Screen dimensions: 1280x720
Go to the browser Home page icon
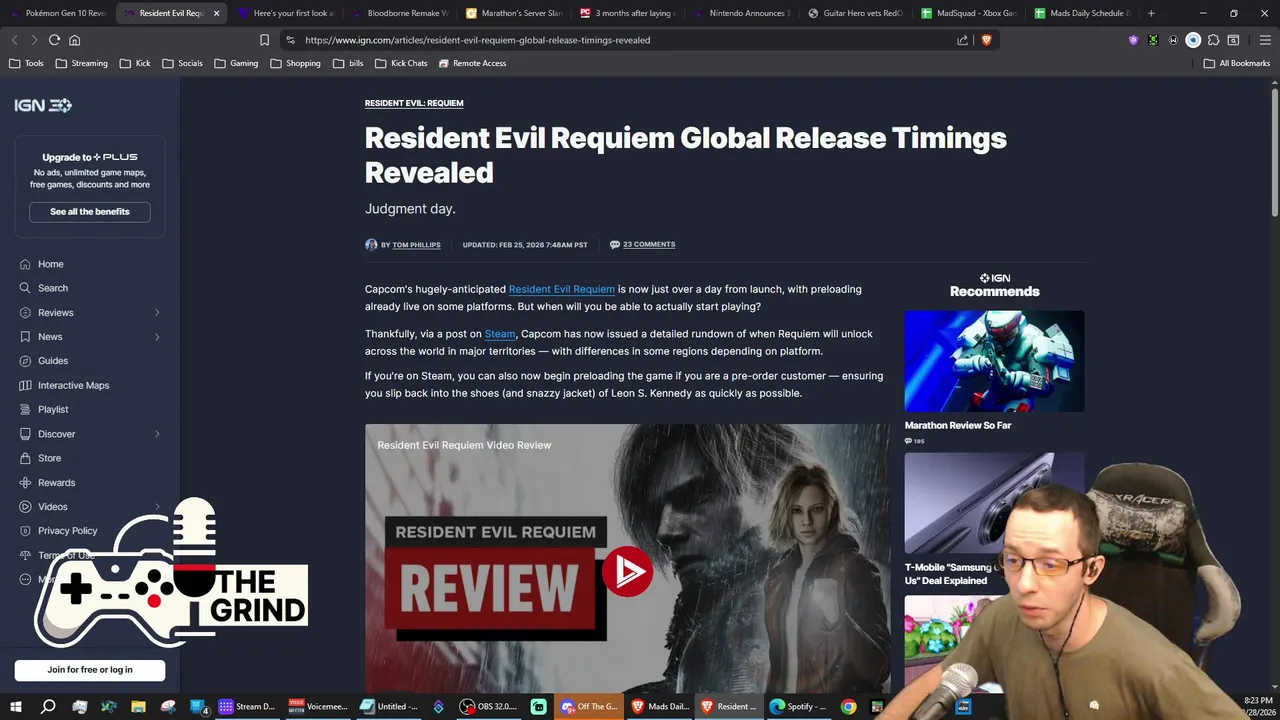74,40
